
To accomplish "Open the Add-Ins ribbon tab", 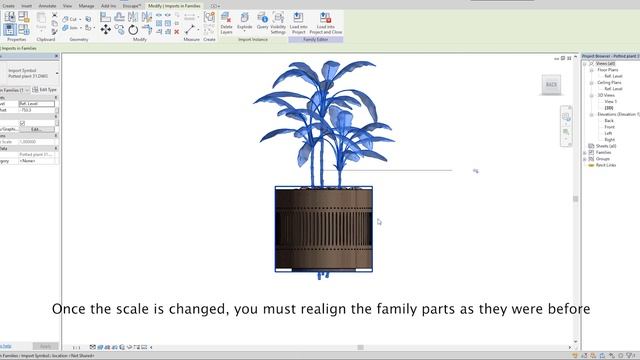I will click(x=108, y=6).
